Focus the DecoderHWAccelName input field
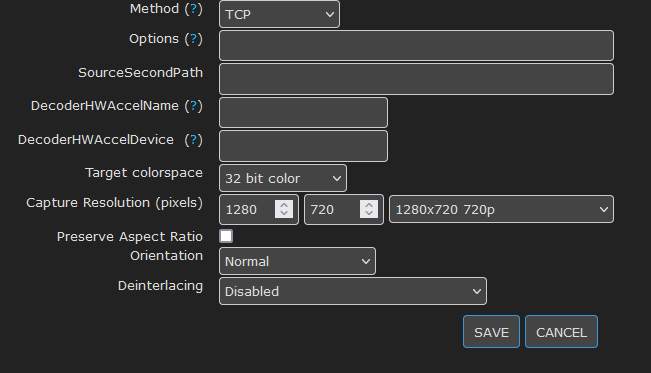Viewport: 651px width, 373px height. pos(303,113)
